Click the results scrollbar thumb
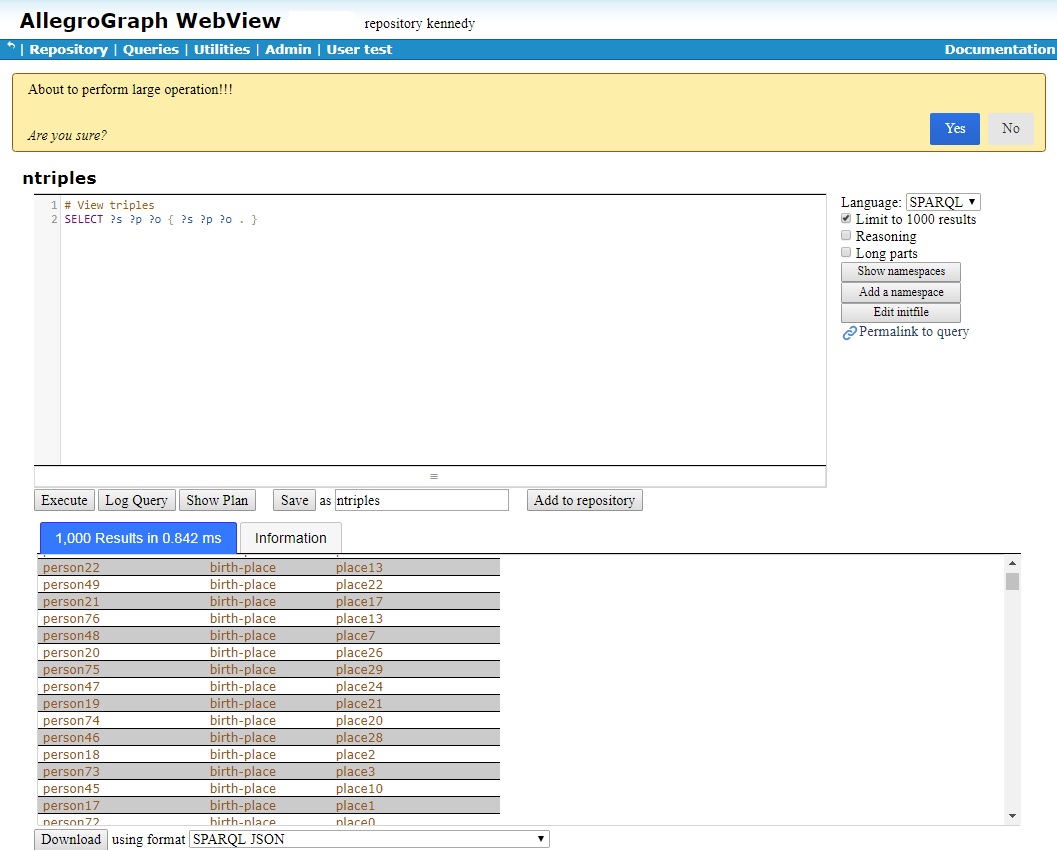The height and width of the screenshot is (850, 1057). [1012, 582]
